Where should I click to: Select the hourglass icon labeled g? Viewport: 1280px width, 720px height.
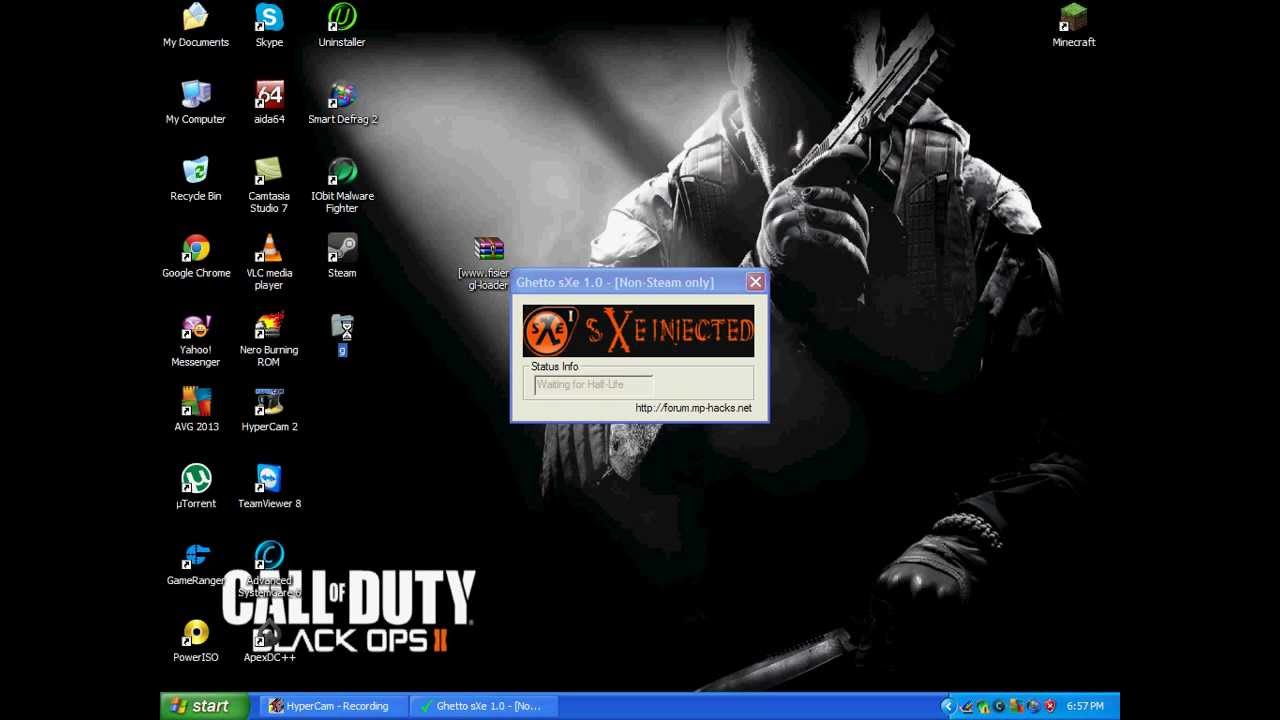[x=342, y=335]
